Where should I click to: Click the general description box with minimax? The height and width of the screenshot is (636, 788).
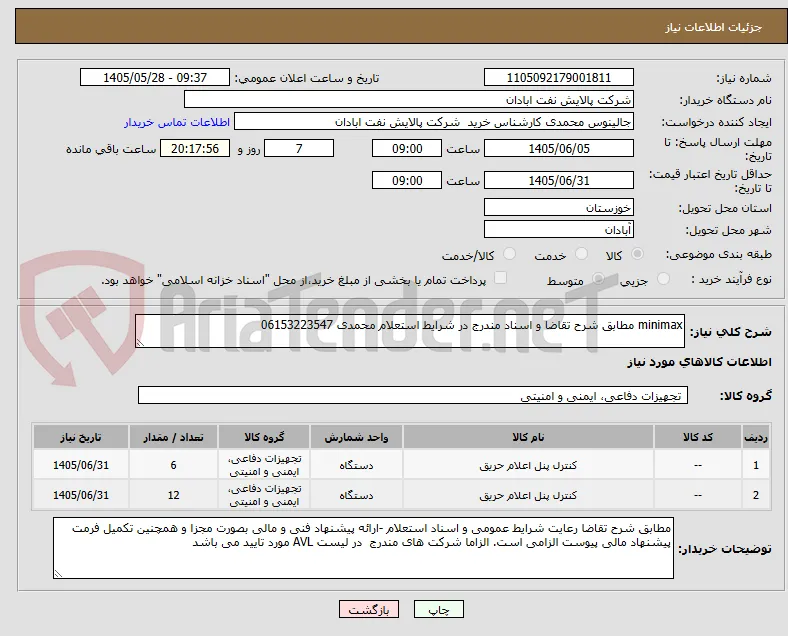click(410, 331)
